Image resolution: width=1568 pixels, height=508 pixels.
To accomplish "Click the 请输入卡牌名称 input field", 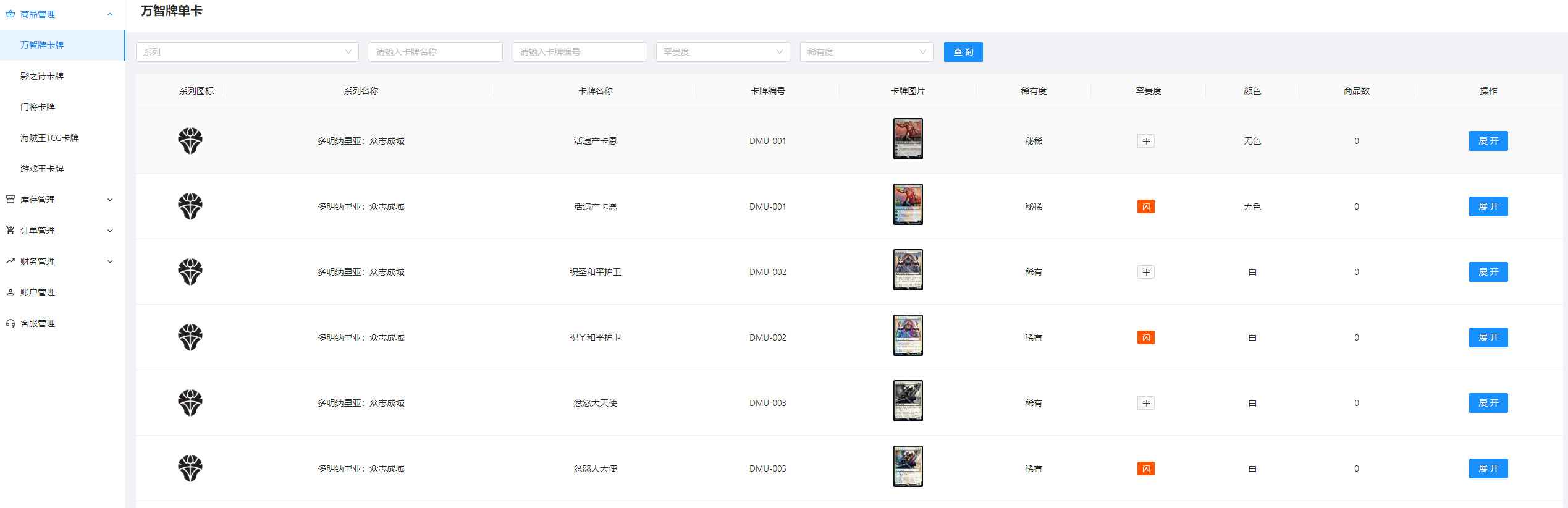I will click(435, 52).
